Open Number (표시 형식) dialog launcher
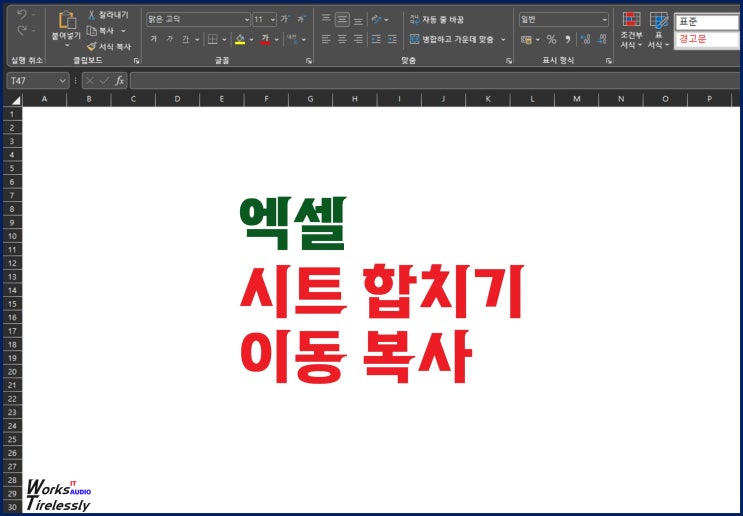The width and height of the screenshot is (743, 516). tap(608, 61)
